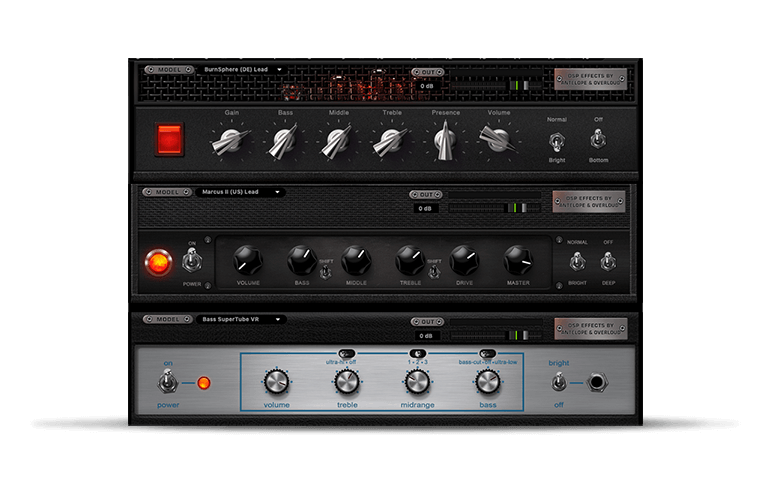Toggle the Deep switch on Marcus II amp

[x=608, y=262]
